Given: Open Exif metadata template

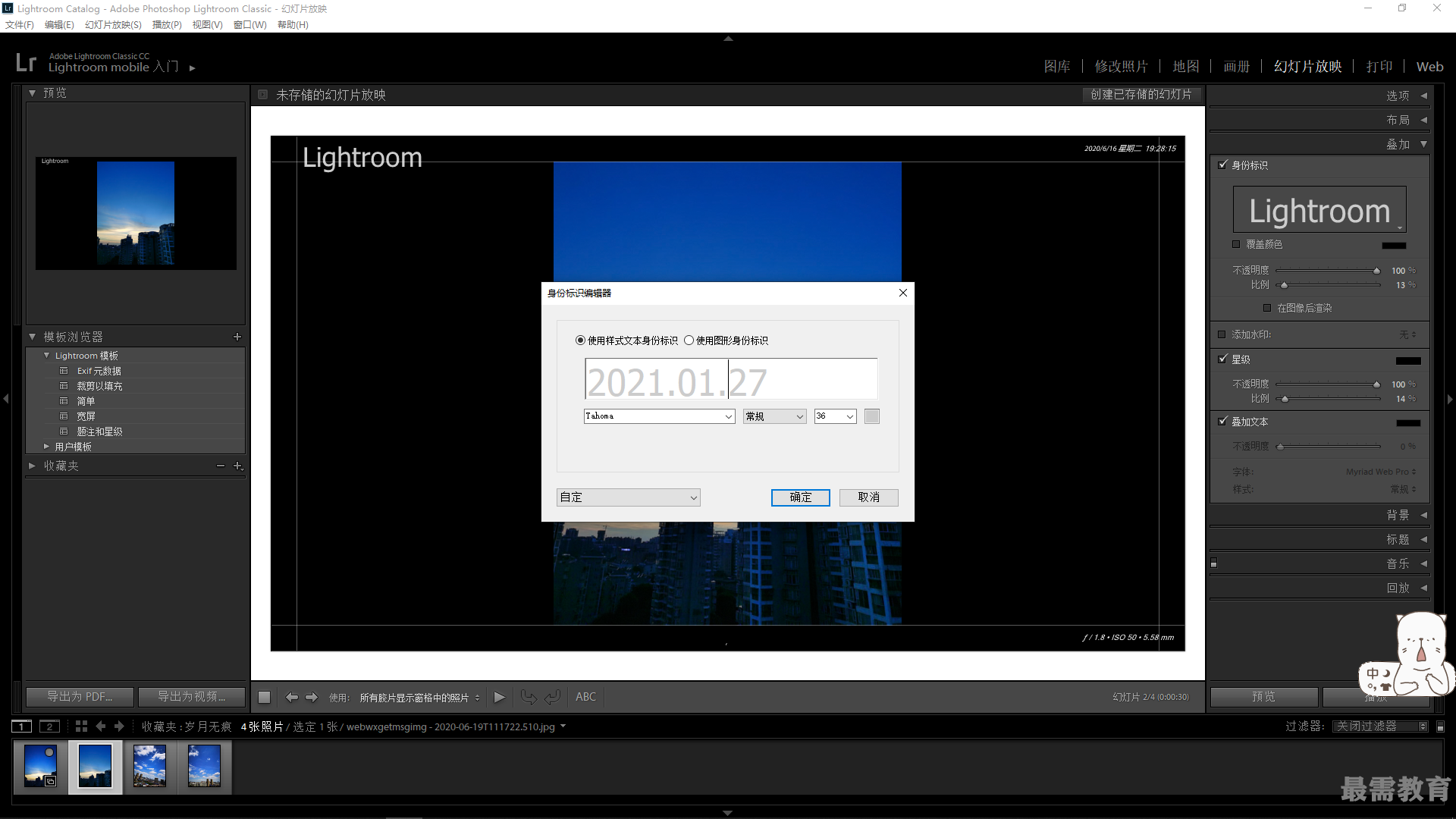Looking at the screenshot, I should tap(99, 371).
